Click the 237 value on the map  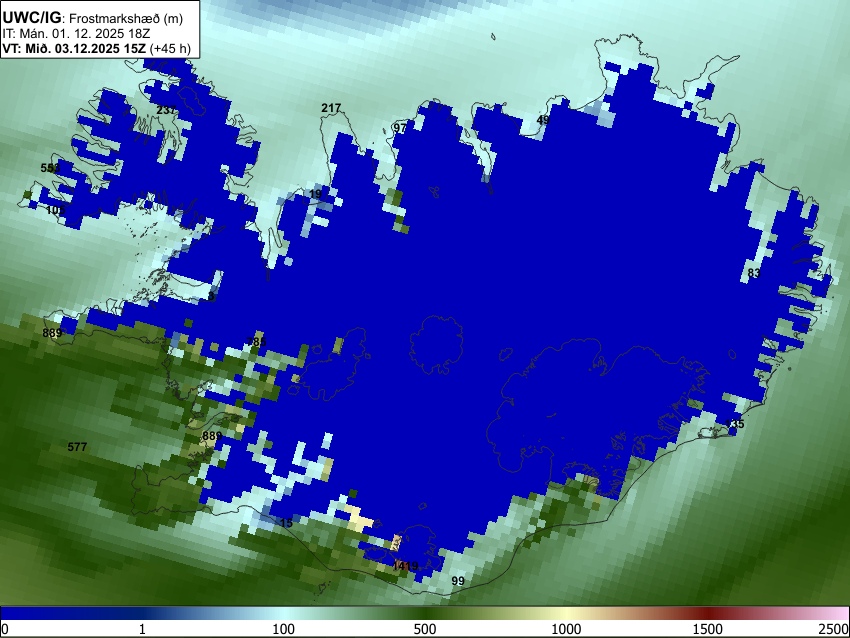click(166, 109)
